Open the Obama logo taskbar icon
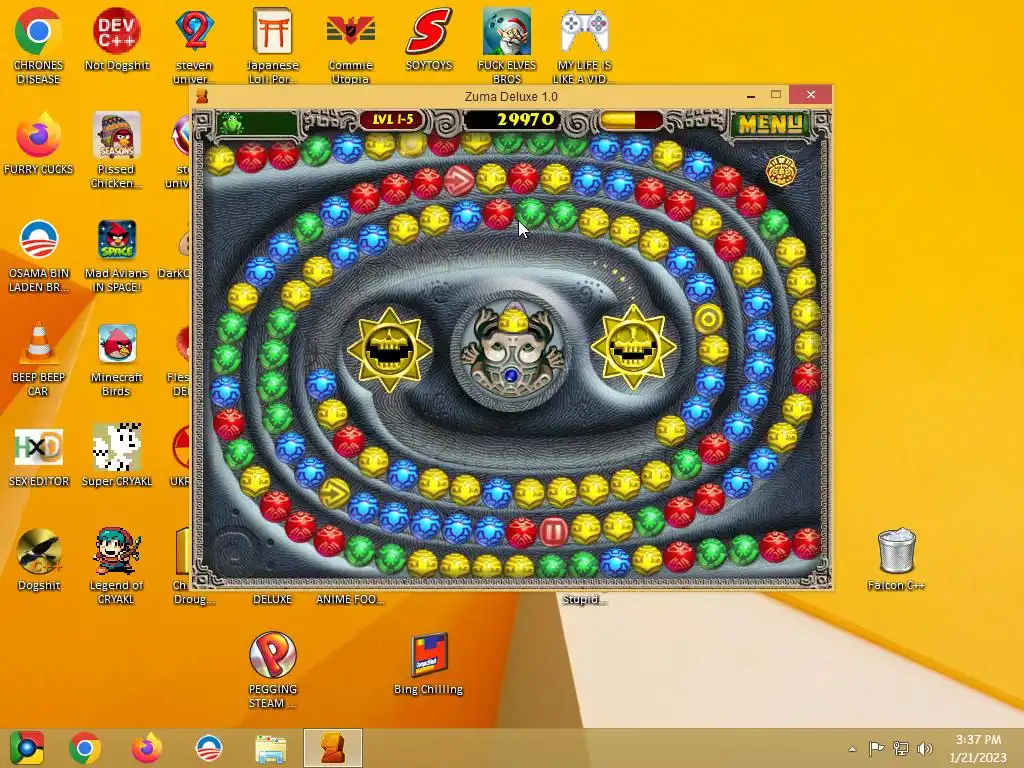 click(x=209, y=748)
